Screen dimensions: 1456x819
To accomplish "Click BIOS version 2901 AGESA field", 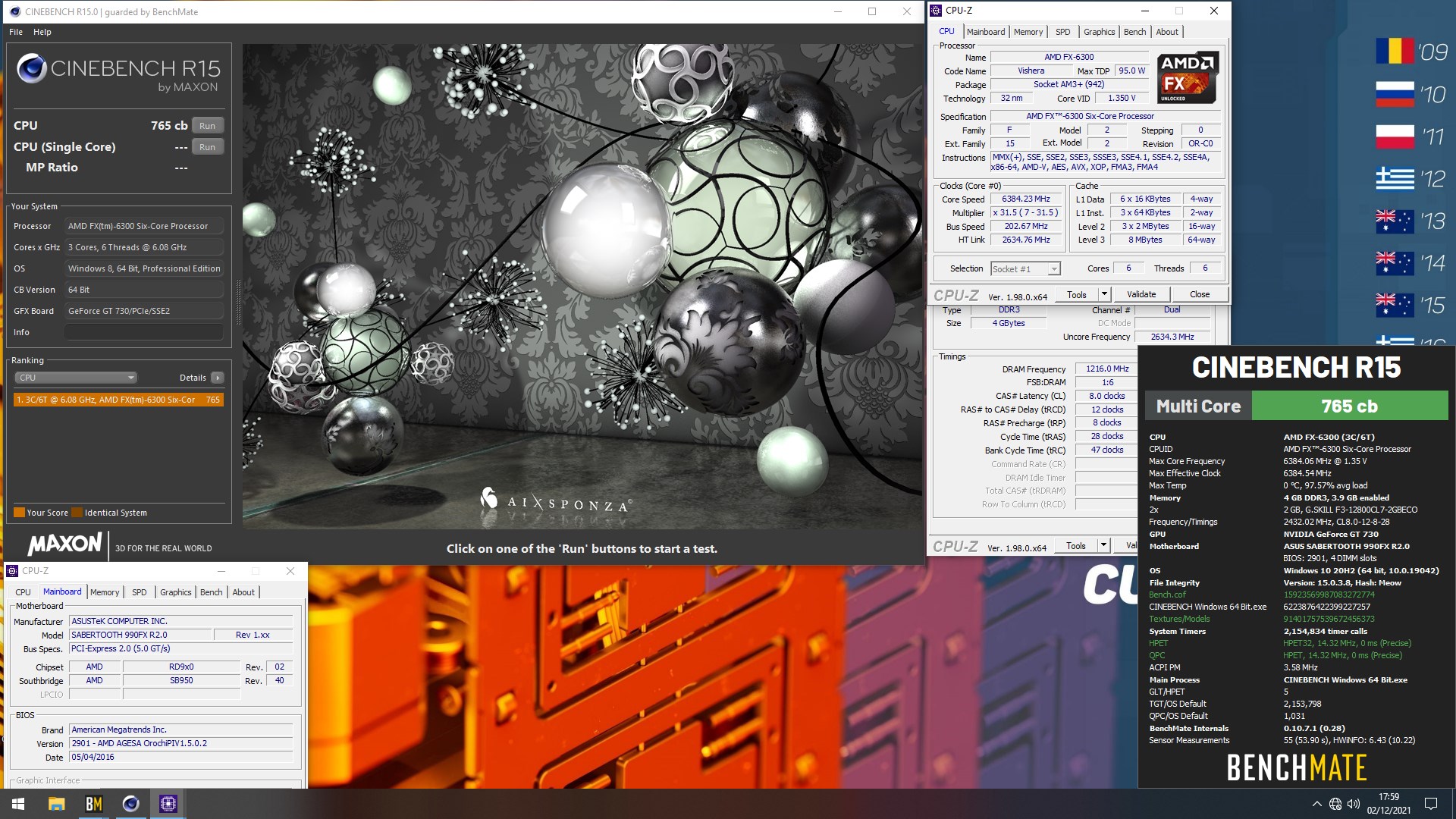I will [x=180, y=743].
